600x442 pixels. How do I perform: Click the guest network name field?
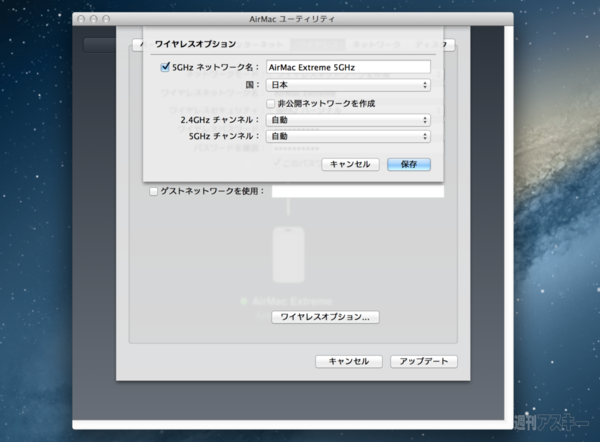click(358, 191)
